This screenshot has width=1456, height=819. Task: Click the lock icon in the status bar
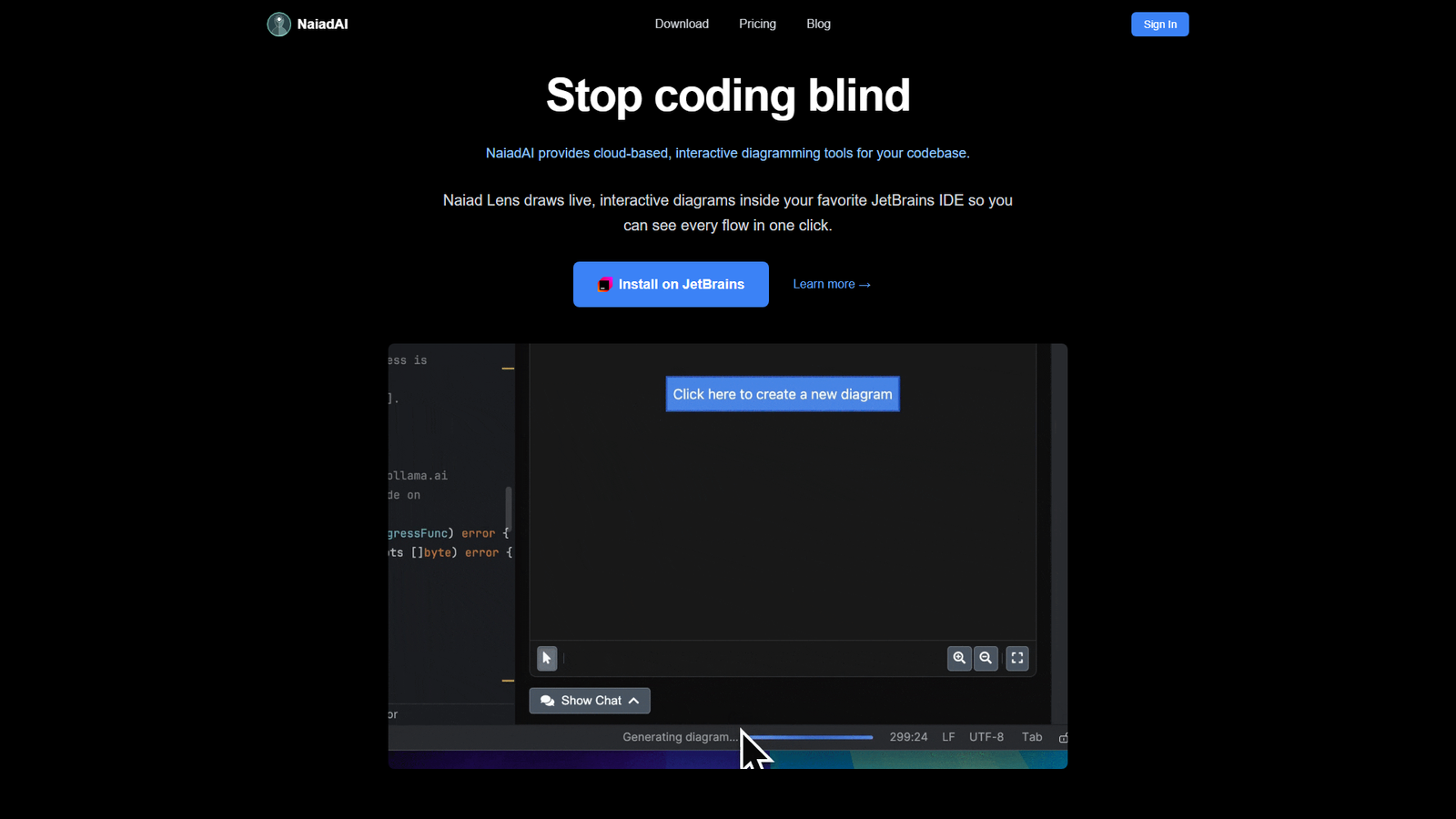[x=1062, y=737]
